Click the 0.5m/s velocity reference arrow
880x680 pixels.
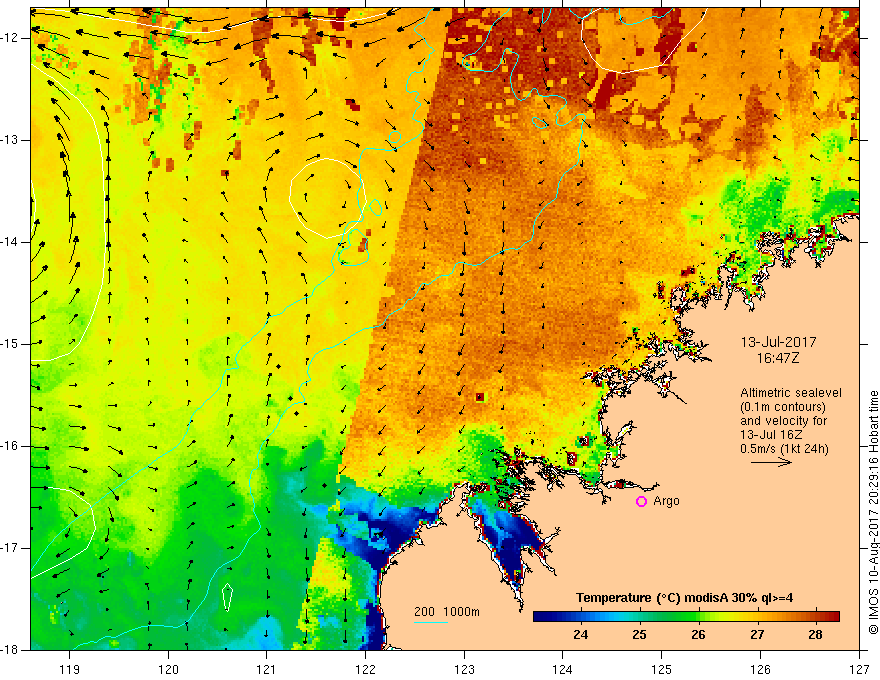(771, 462)
